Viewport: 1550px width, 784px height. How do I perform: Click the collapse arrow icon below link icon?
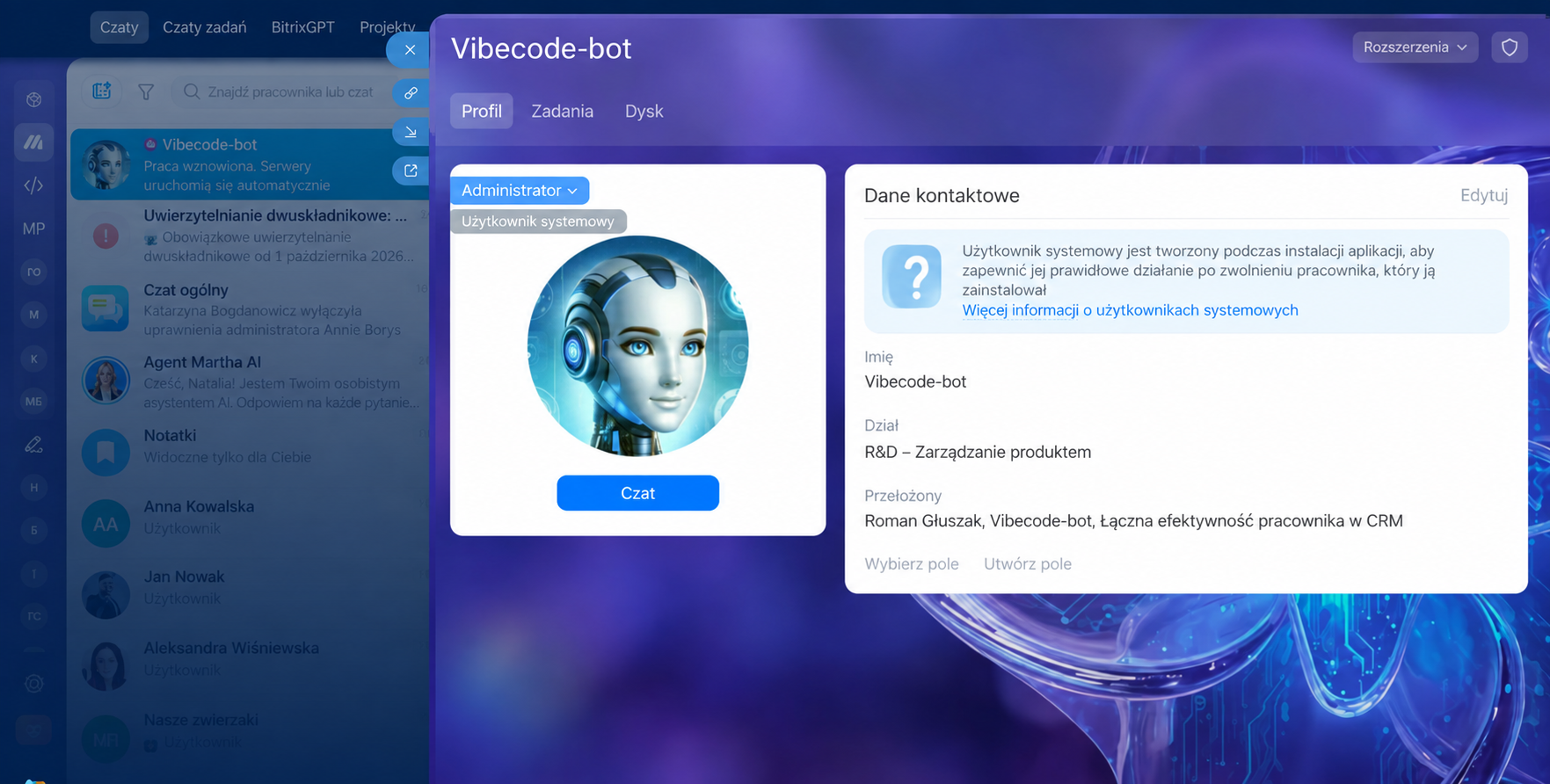(411, 132)
